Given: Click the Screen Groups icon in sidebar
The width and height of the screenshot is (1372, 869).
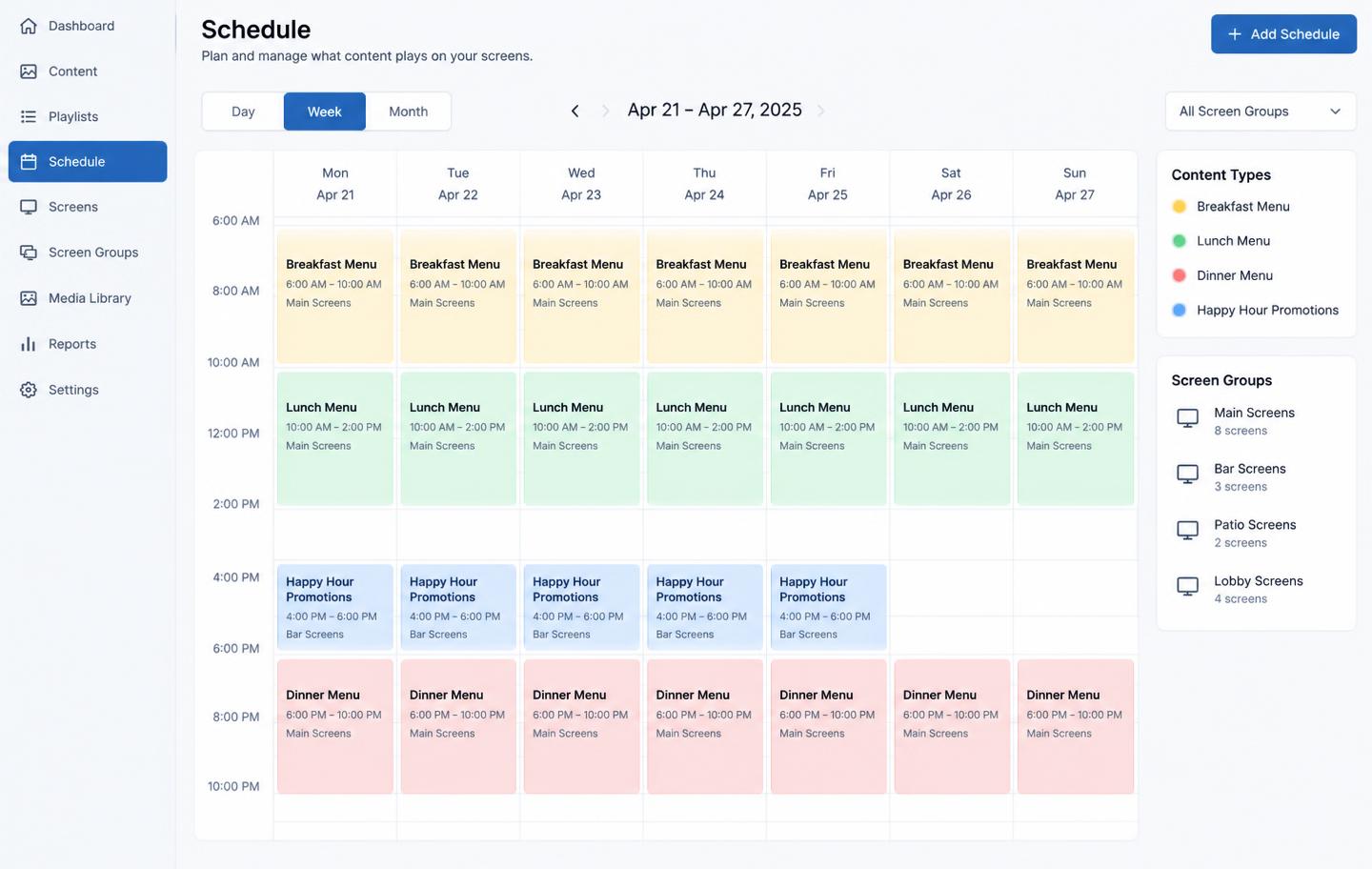Looking at the screenshot, I should pos(29,253).
